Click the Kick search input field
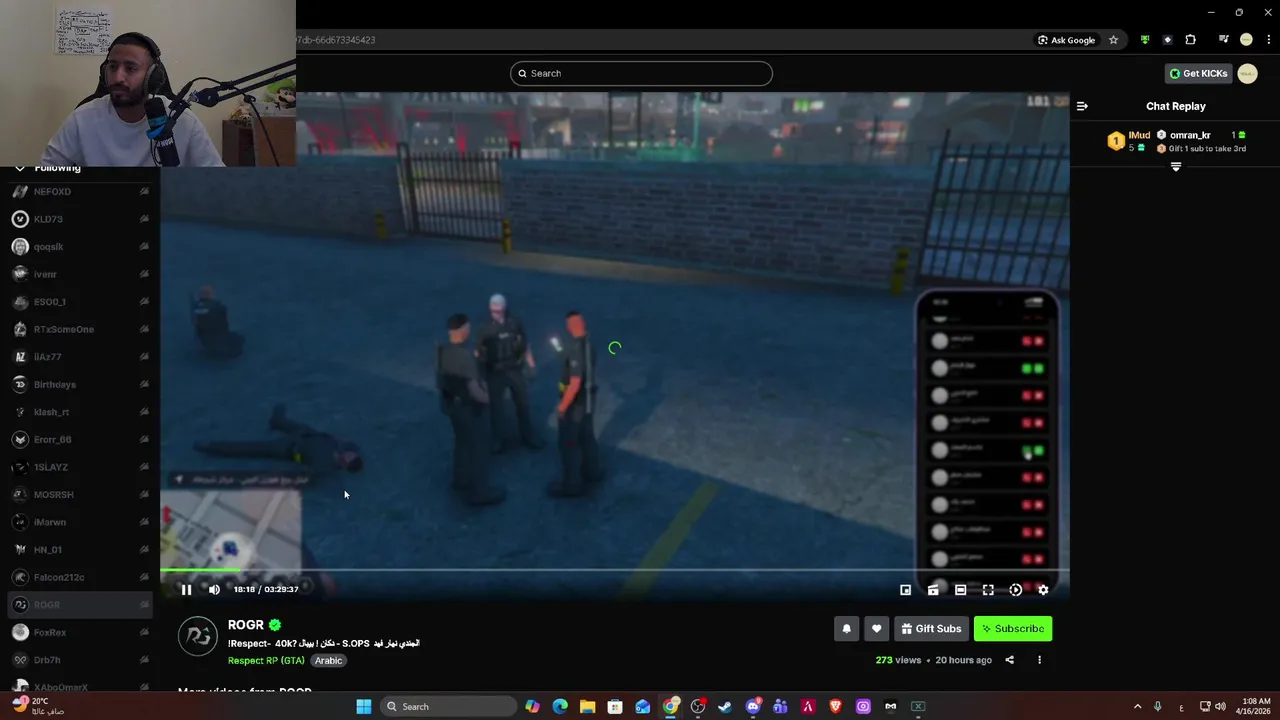Viewport: 1280px width, 720px height. [641, 73]
